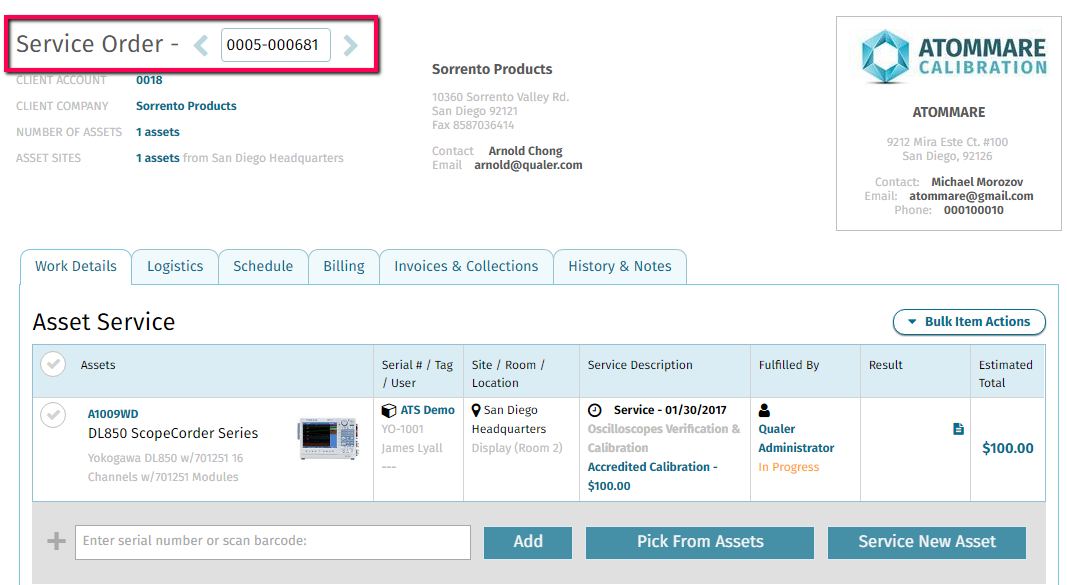The image size is (1067, 585).
Task: Open the document icon in Result column
Action: [x=958, y=429]
